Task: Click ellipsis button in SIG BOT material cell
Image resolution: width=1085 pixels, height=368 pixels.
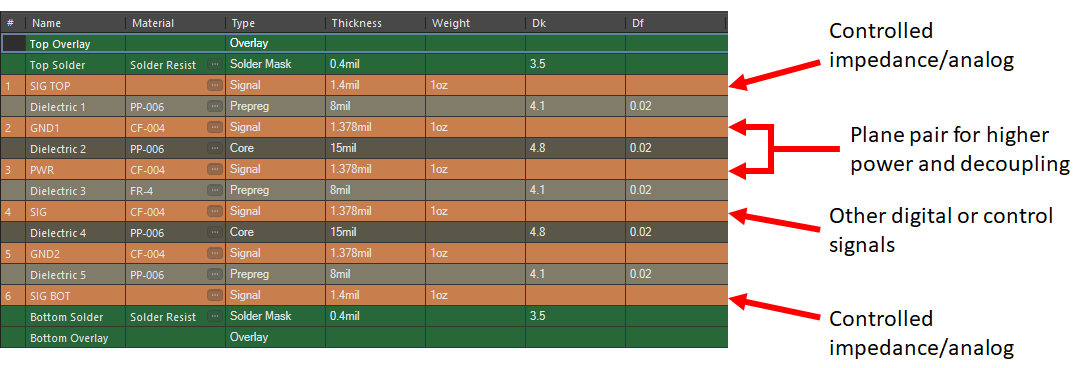Action: coord(216,295)
